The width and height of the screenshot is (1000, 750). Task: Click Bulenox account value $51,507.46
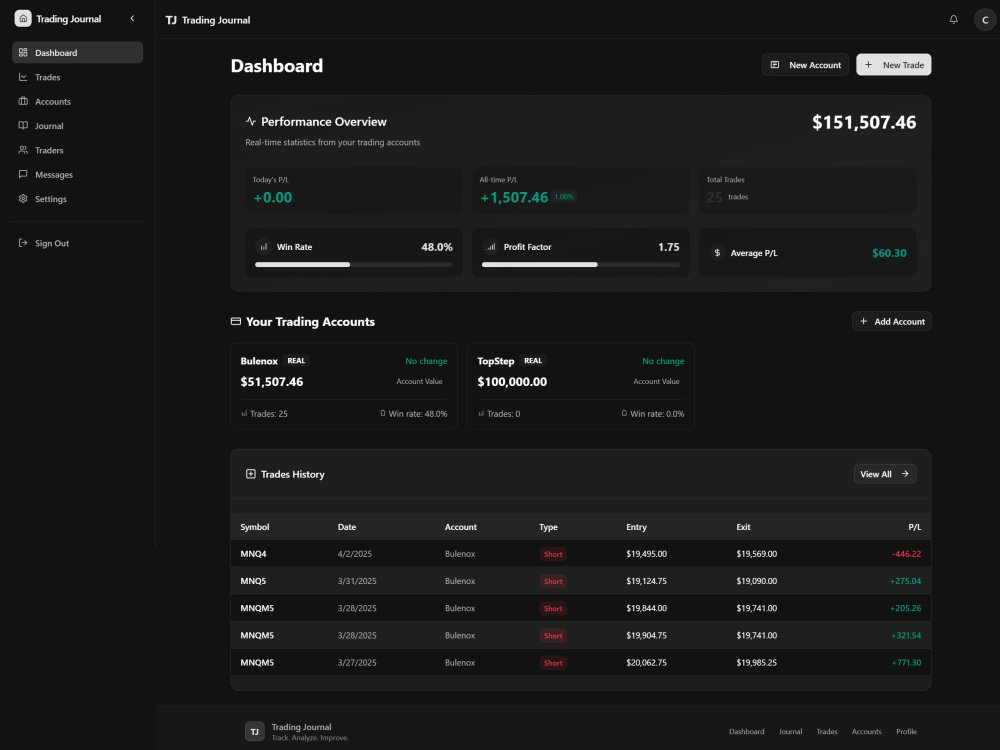pyautogui.click(x=272, y=382)
